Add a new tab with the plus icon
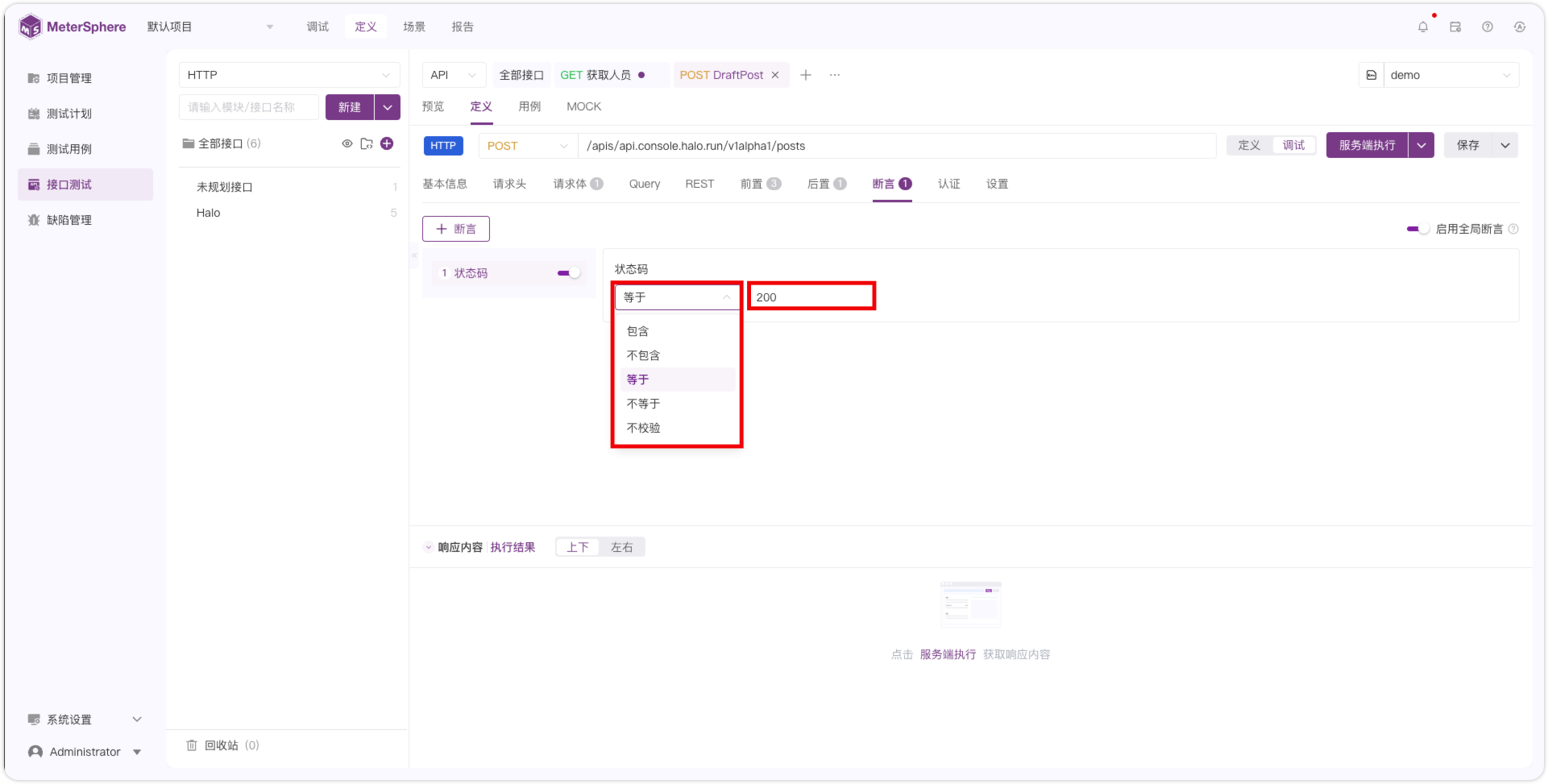Screen dimensions: 1548x784 [806, 75]
